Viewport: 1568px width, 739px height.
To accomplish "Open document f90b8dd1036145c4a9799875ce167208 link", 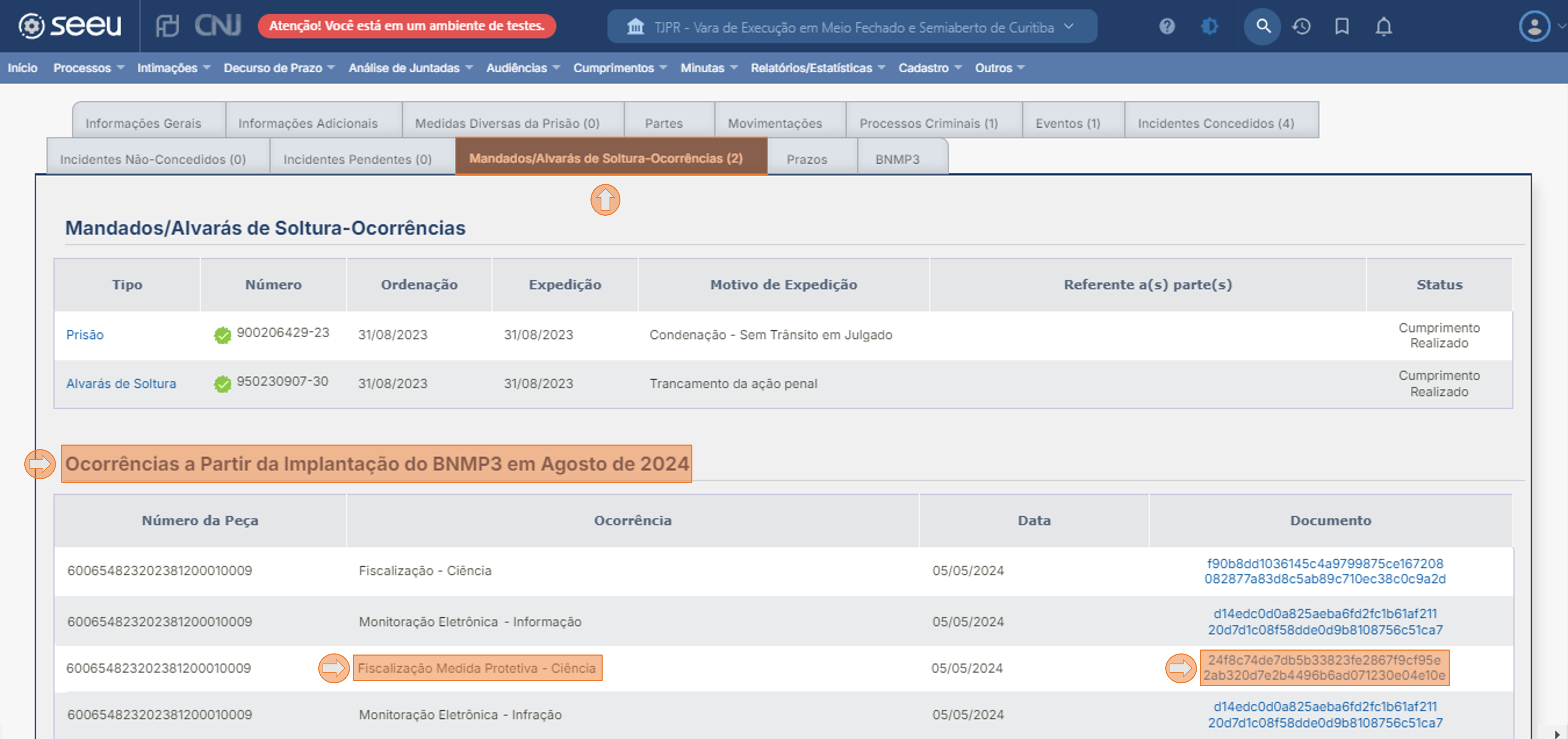I will pyautogui.click(x=1325, y=571).
